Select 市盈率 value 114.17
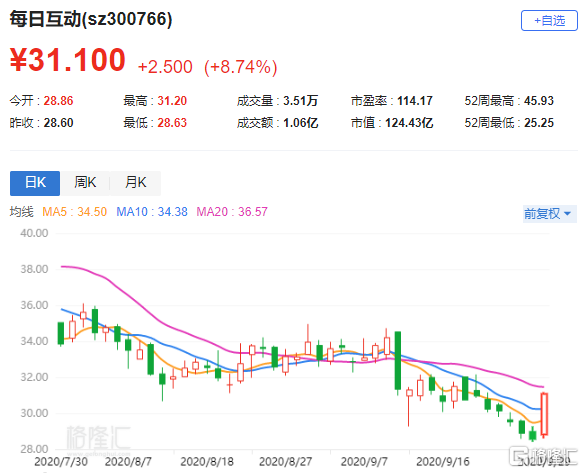 415,101
